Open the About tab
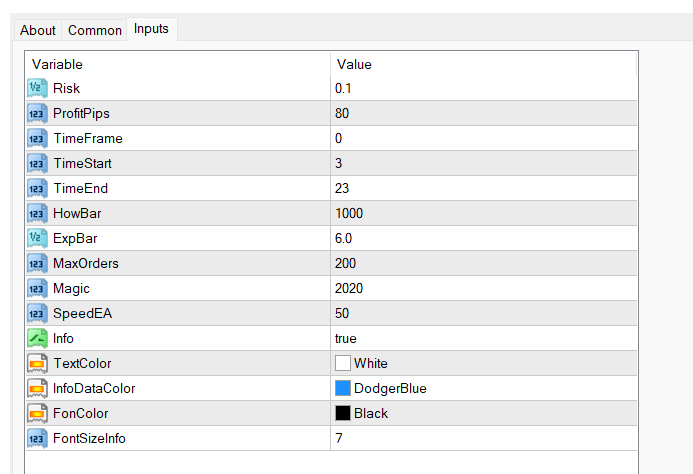The height and width of the screenshot is (474, 693). 38,30
